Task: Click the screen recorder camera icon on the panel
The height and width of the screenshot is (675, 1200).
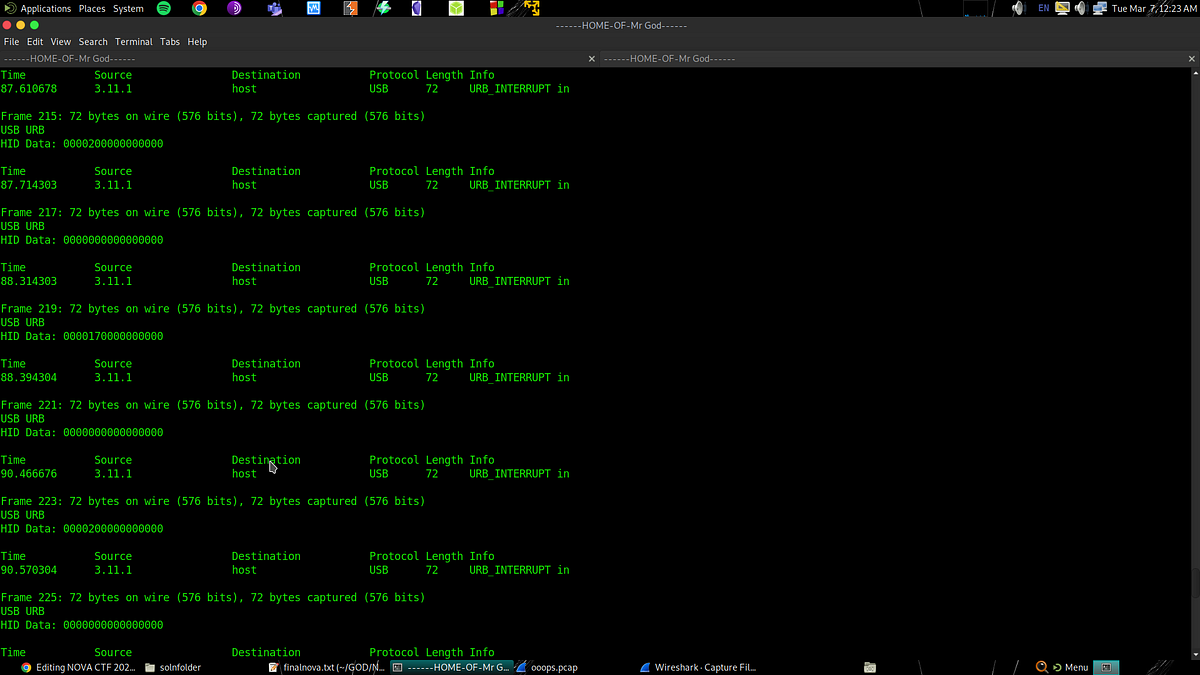Action: 272,8
